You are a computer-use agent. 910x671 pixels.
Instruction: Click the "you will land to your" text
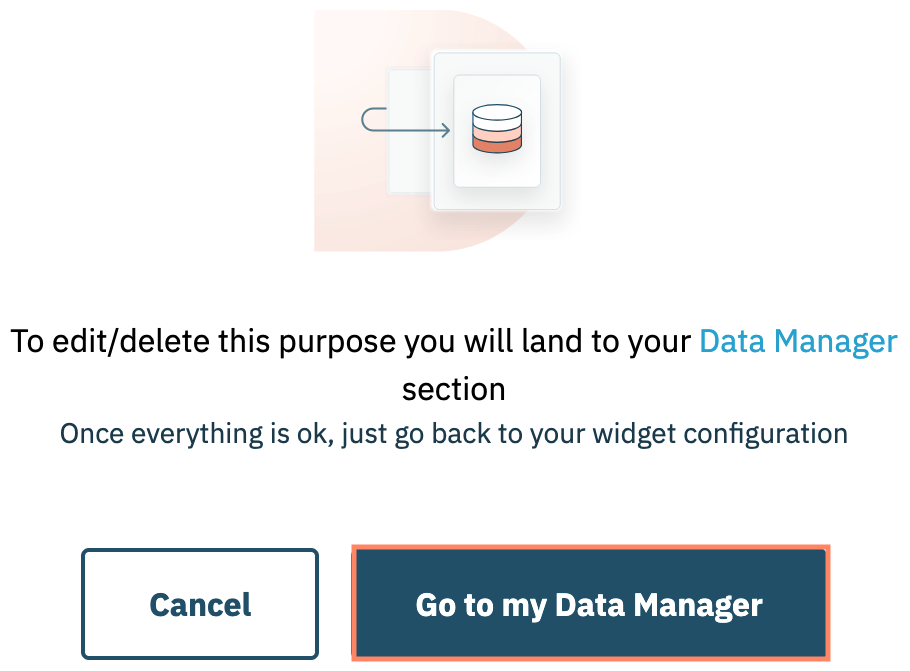(x=546, y=342)
